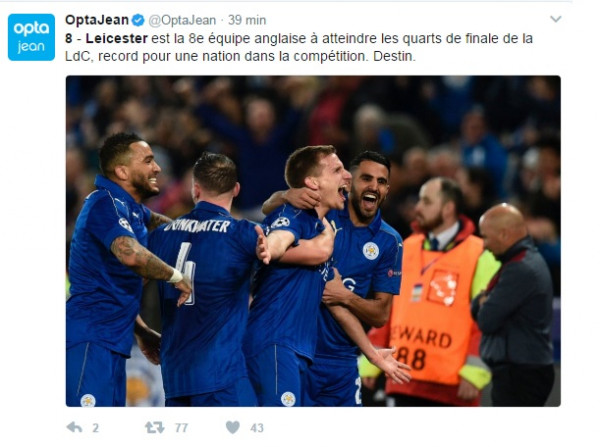This screenshot has height=447, width=600.
Task: Reply to the tweet with arrow icon
Action: 74,427
